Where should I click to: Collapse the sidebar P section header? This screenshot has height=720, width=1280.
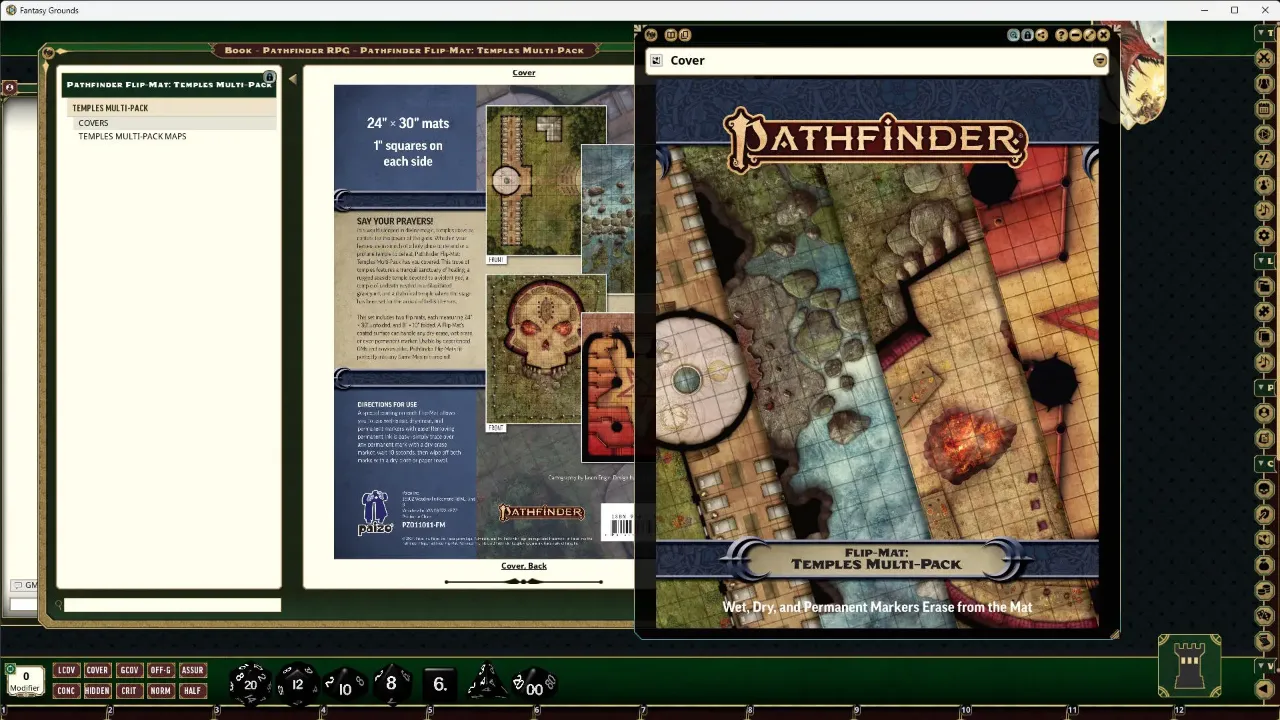coord(1265,388)
